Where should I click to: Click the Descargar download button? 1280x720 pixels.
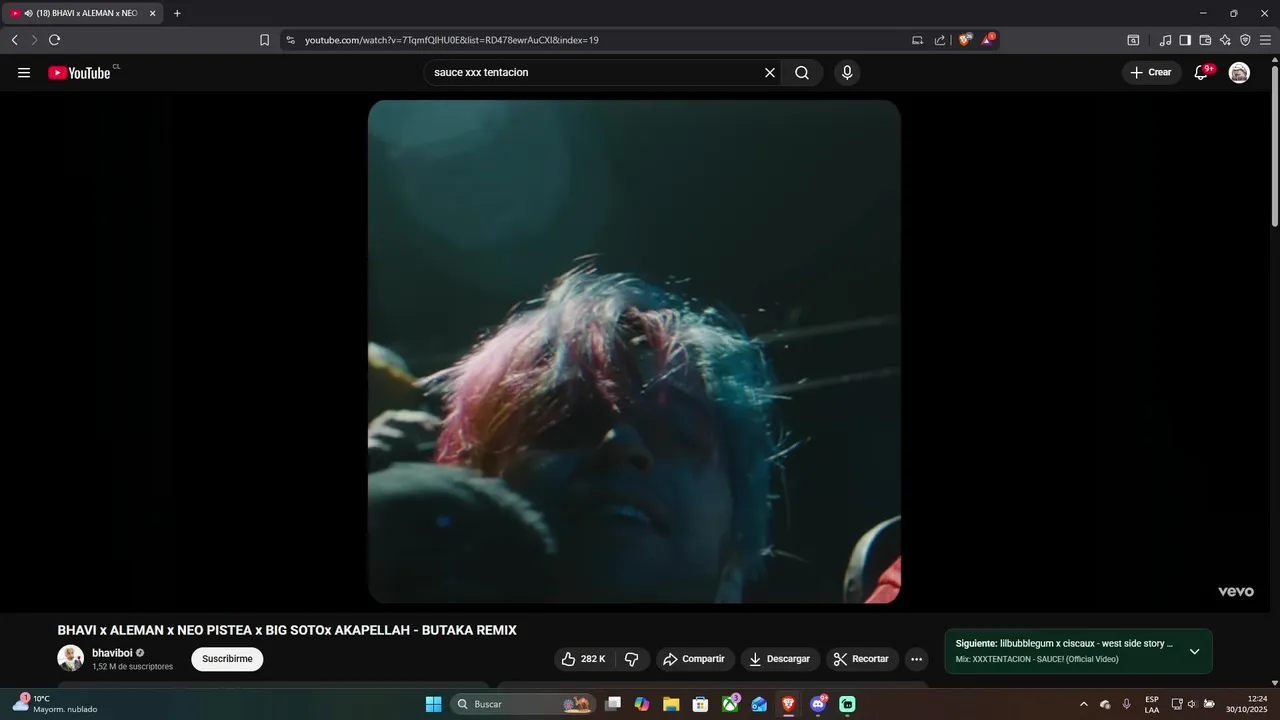point(780,659)
